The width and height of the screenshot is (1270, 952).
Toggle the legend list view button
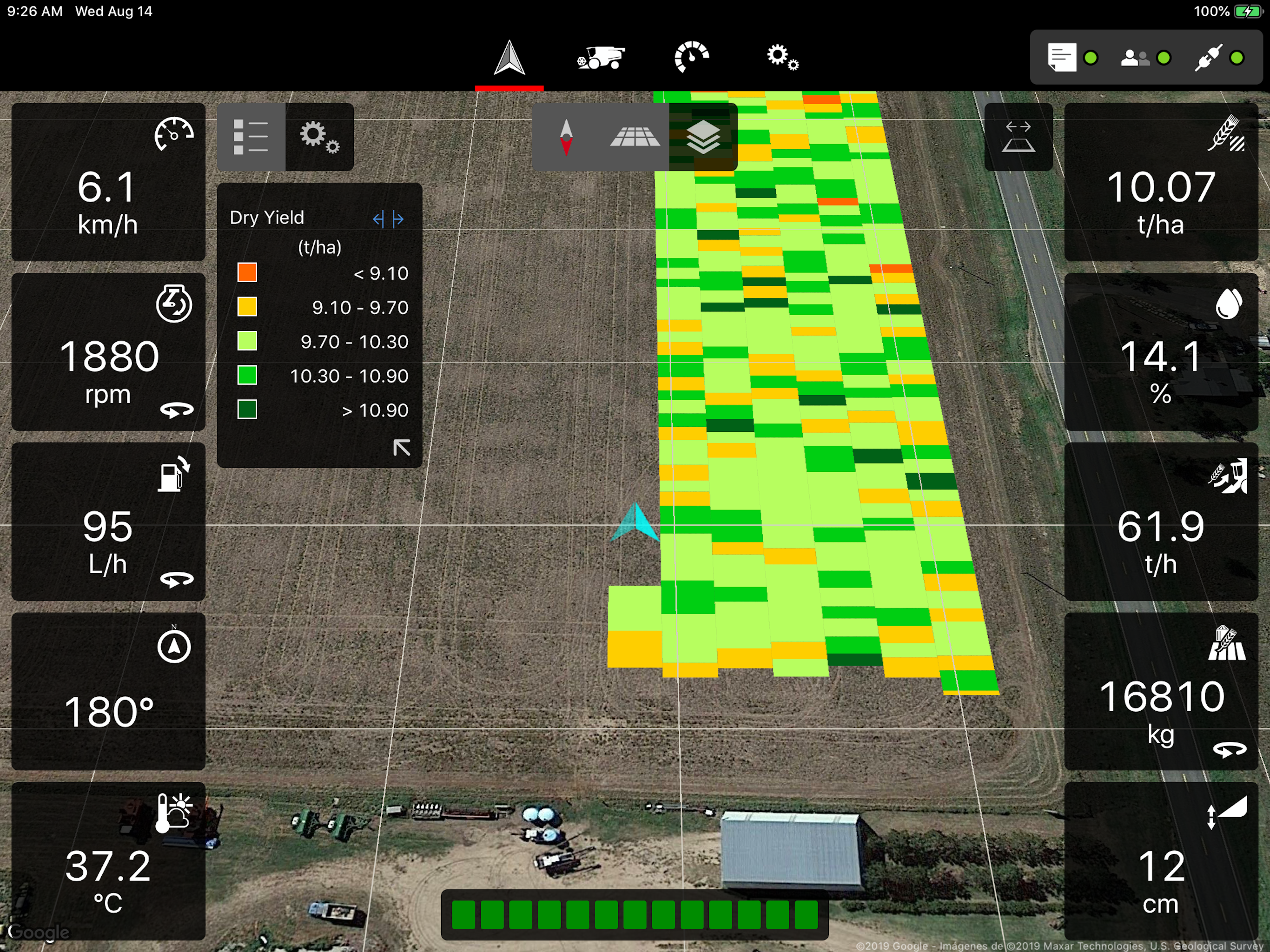(x=251, y=137)
